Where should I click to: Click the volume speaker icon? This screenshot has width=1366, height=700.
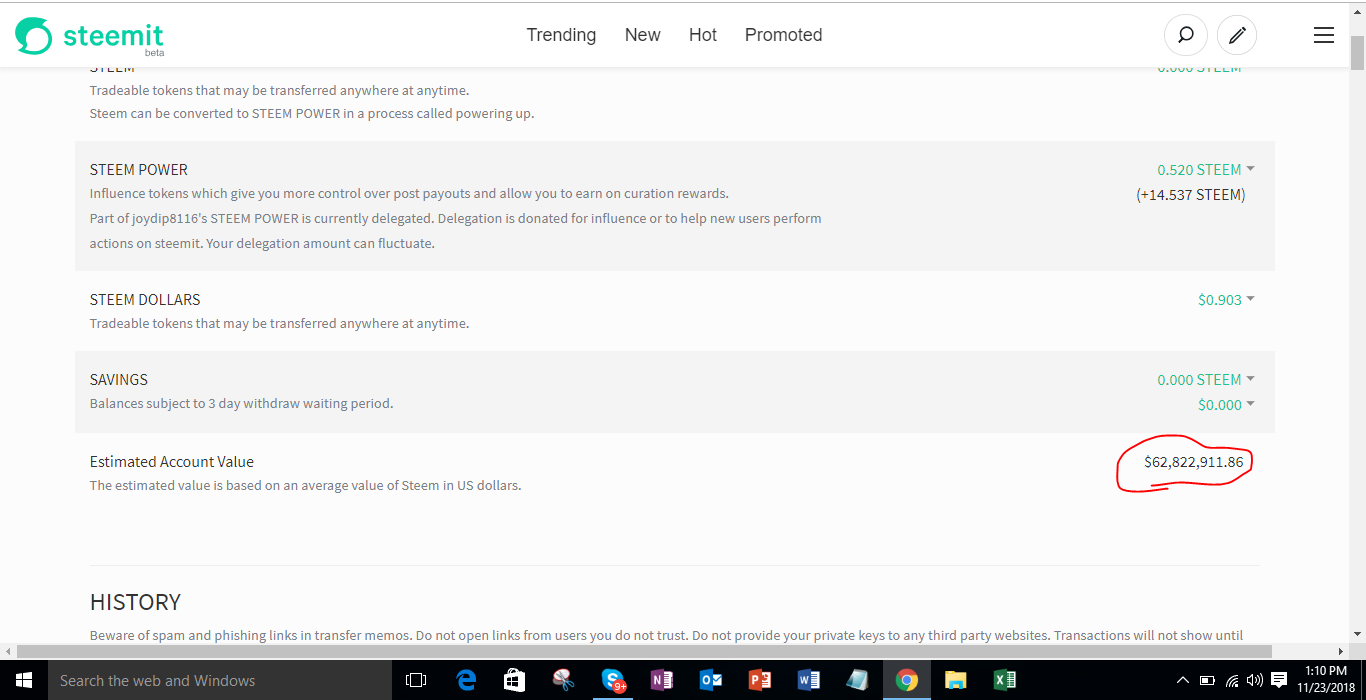pos(1254,681)
